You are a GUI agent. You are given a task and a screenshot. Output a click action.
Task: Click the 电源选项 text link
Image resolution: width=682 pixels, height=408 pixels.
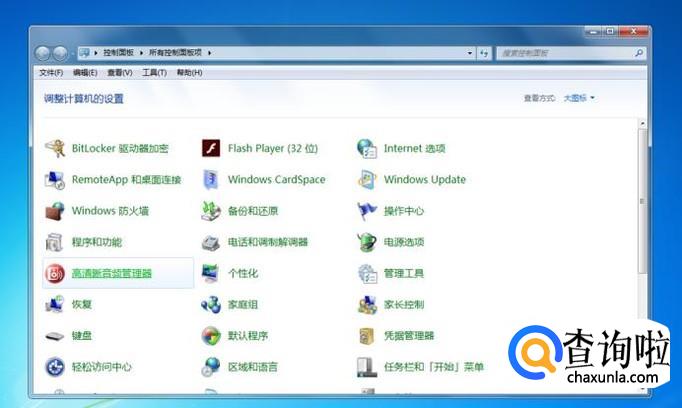404,242
